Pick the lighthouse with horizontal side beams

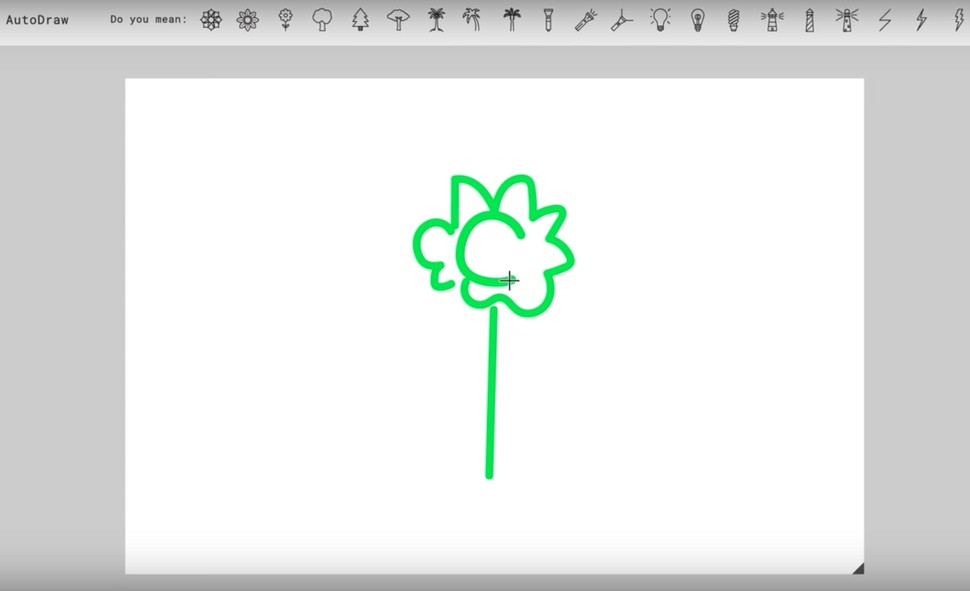click(772, 20)
